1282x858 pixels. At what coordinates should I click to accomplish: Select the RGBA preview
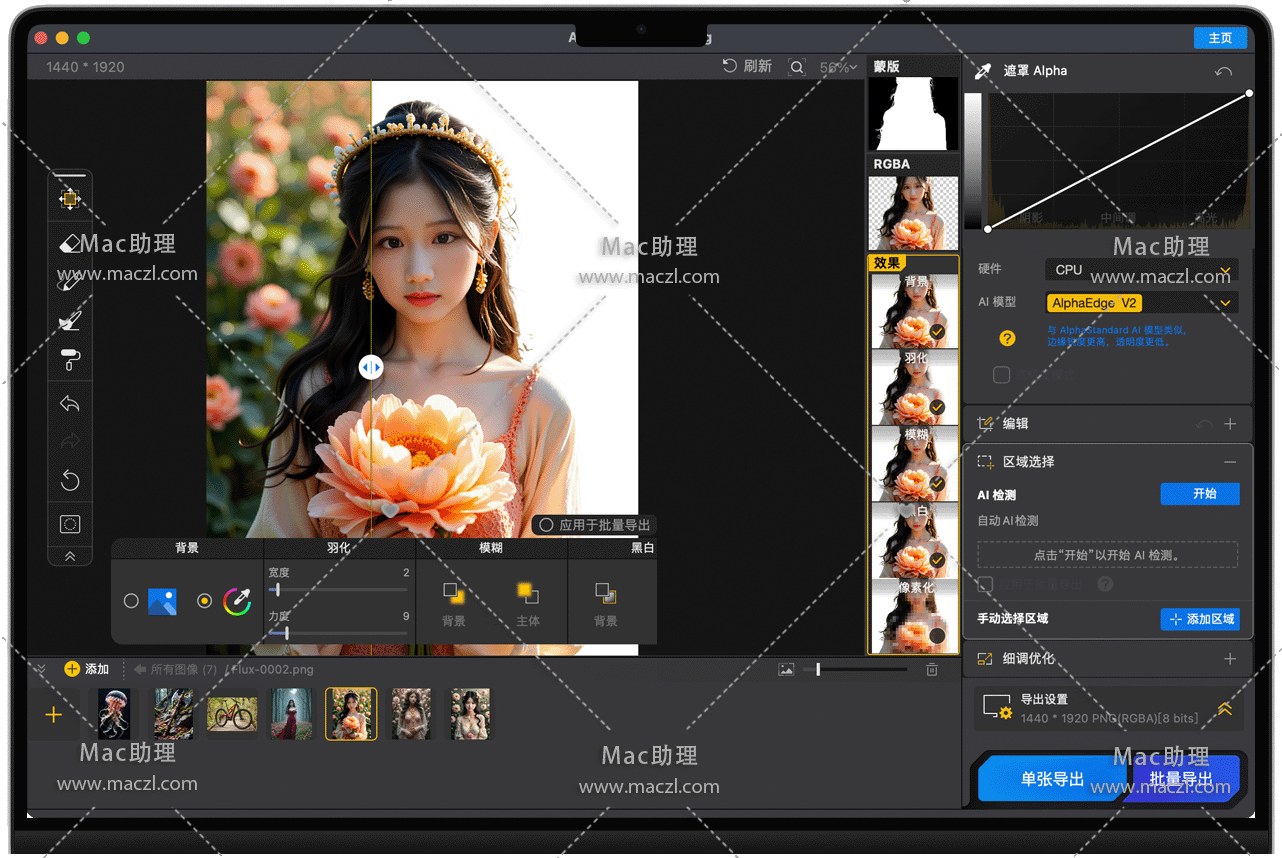coord(912,212)
